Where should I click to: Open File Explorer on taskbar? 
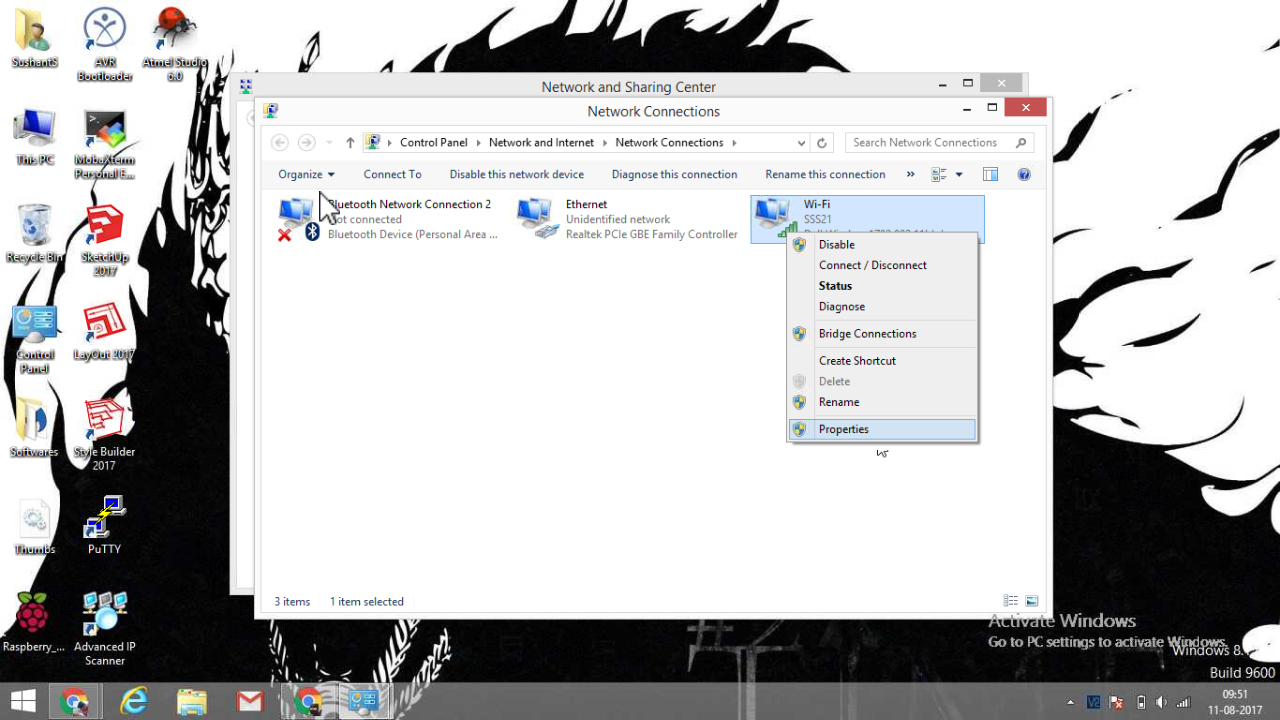coord(191,701)
